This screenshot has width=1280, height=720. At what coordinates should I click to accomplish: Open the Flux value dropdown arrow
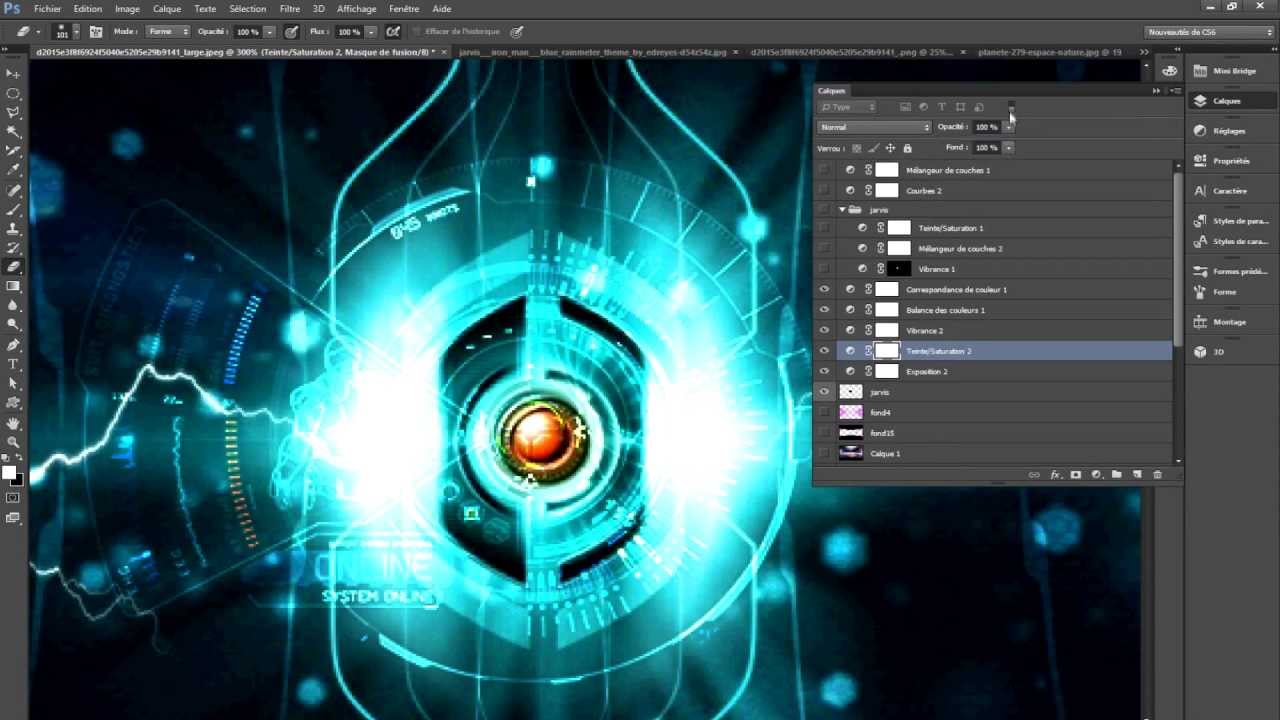[371, 32]
